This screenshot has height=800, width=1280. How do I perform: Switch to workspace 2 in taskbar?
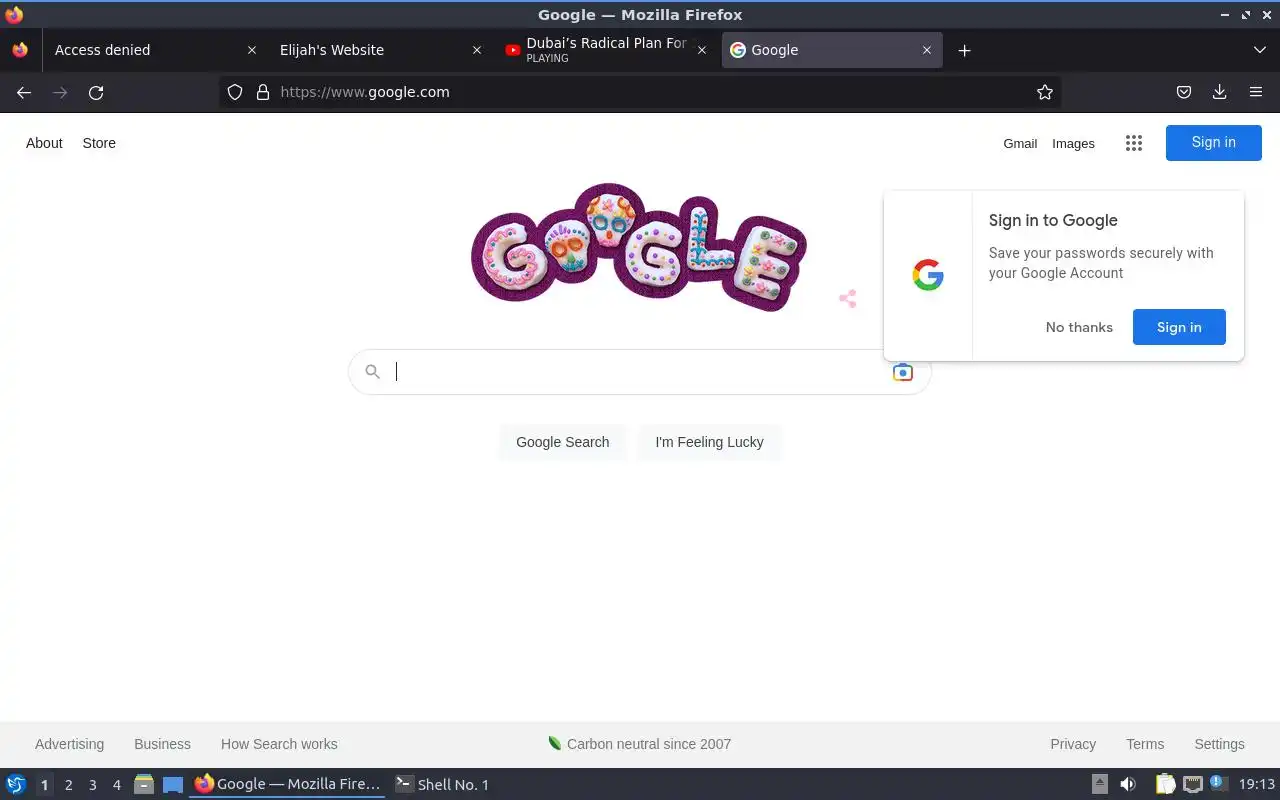[68, 785]
